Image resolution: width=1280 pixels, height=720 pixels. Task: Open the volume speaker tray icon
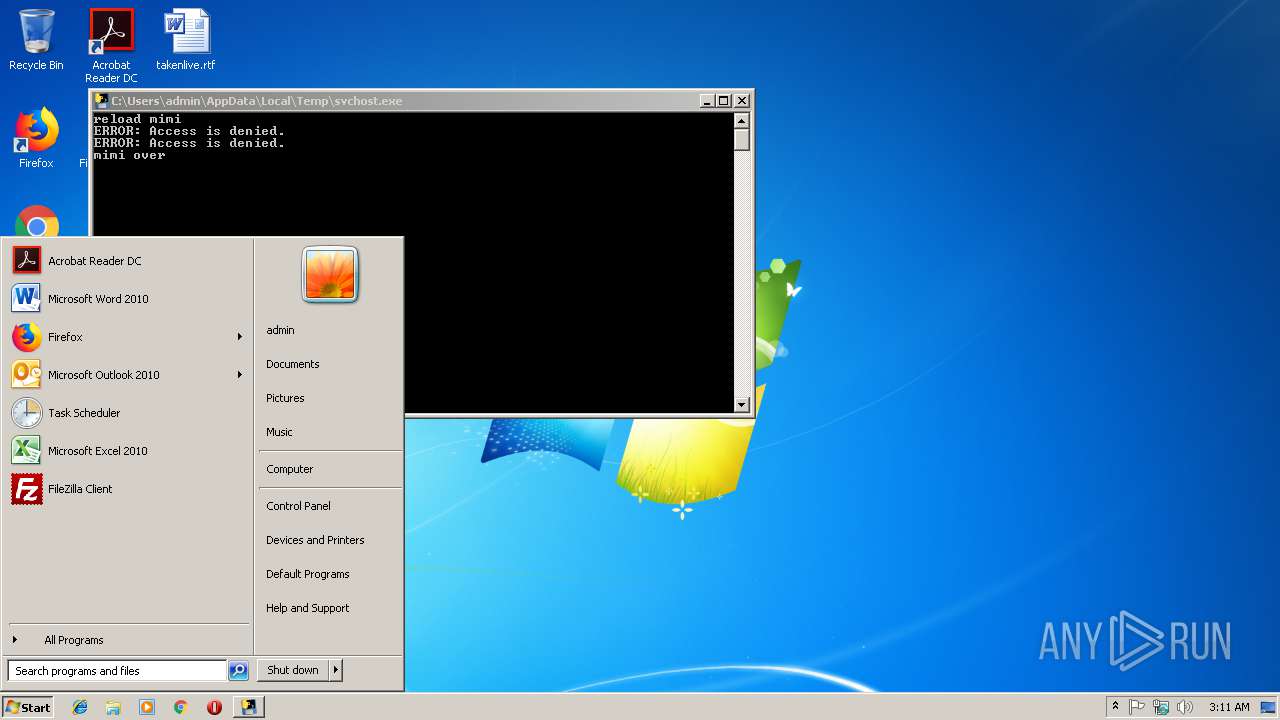tap(1185, 707)
